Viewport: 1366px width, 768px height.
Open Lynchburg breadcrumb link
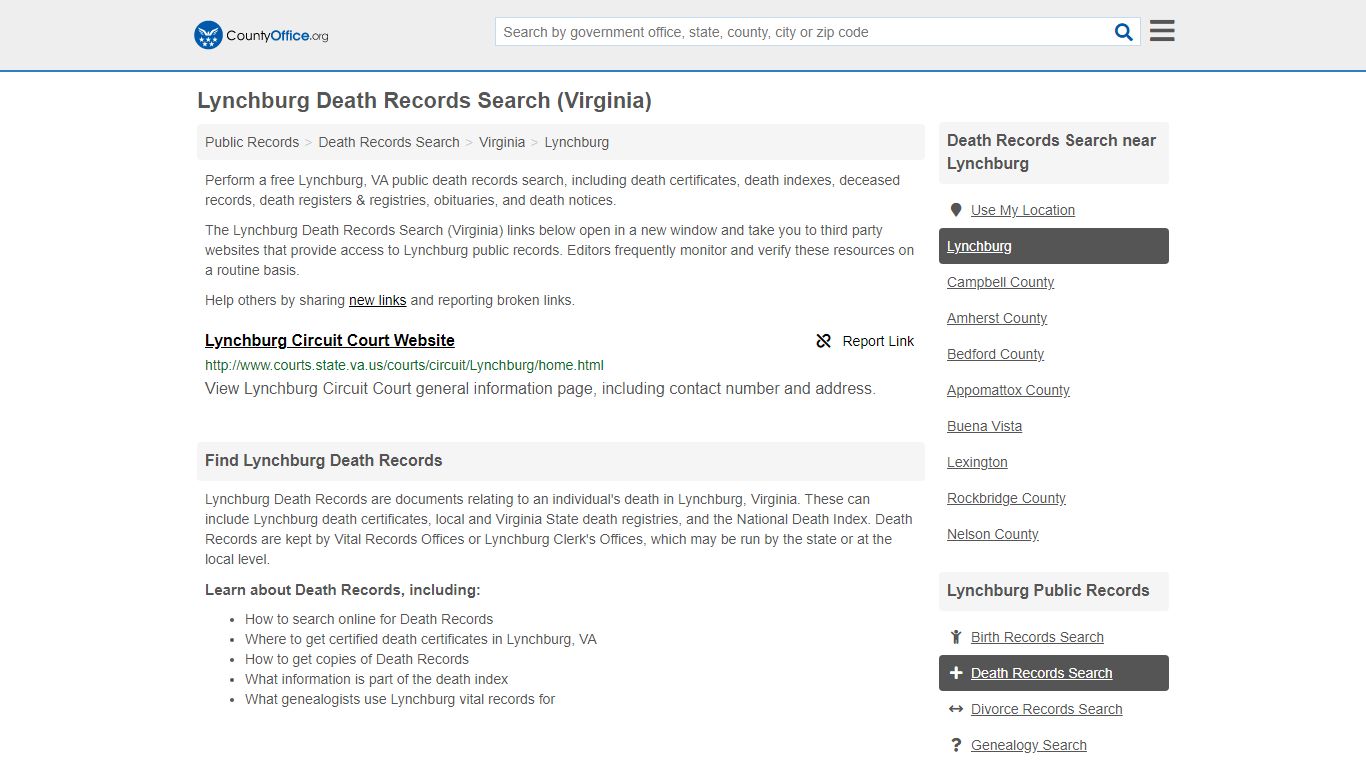coord(577,142)
